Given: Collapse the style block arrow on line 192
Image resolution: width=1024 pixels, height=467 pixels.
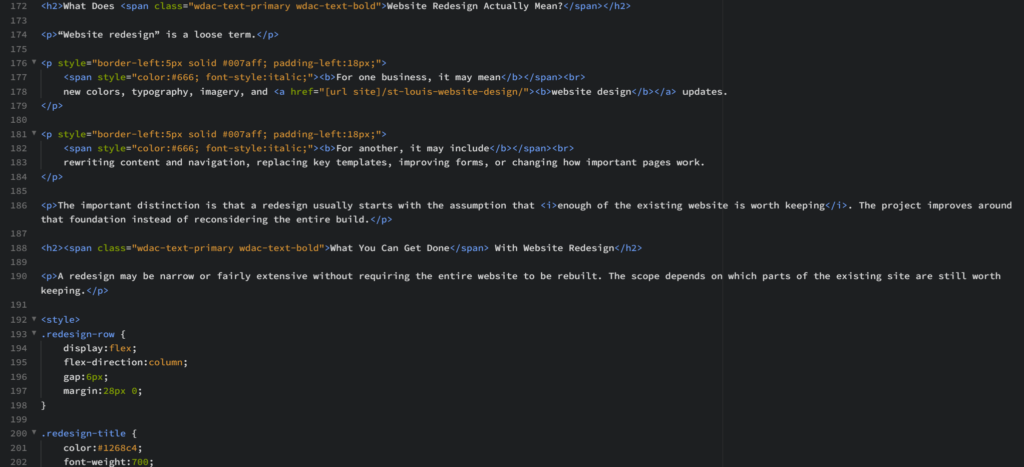Looking at the screenshot, I should point(34,320).
